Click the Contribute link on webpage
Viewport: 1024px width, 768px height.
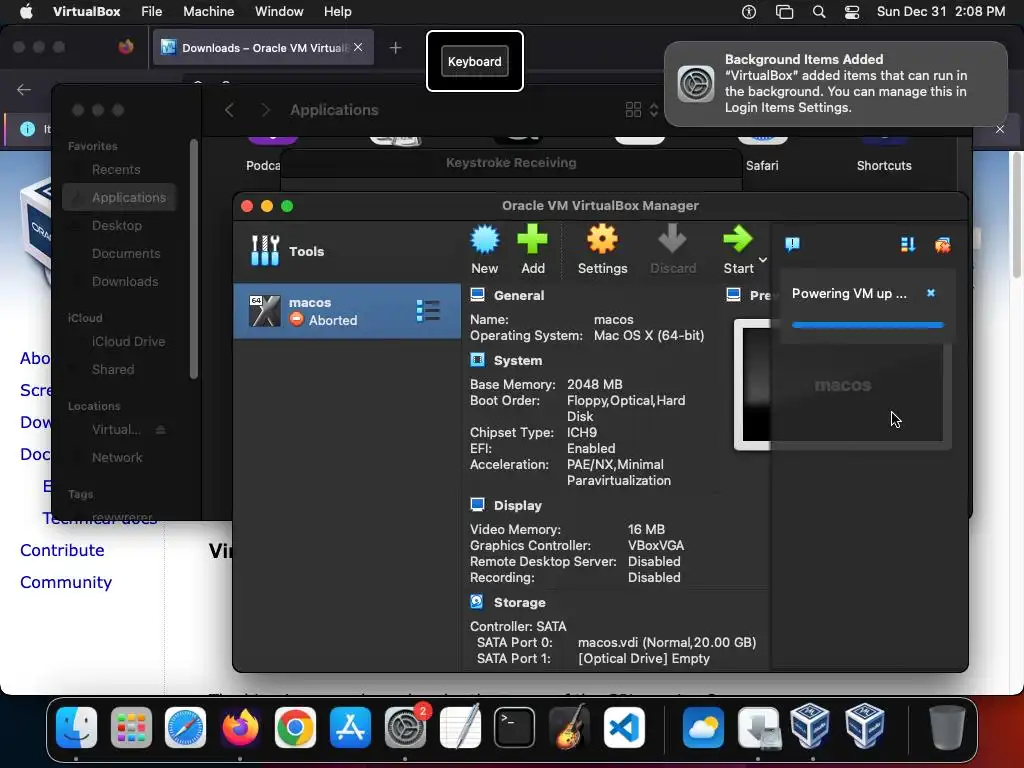[x=62, y=550]
